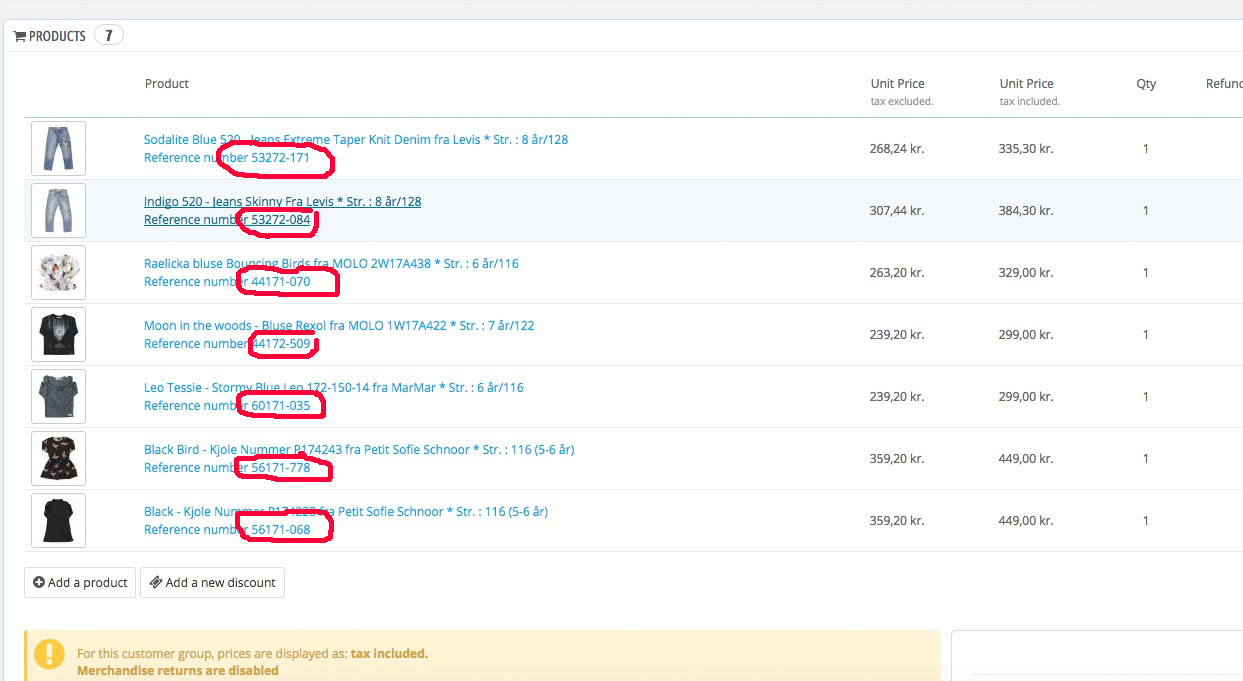The height and width of the screenshot is (681, 1243).
Task: Click the Merchandise returns are disabled text
Action: (178, 671)
